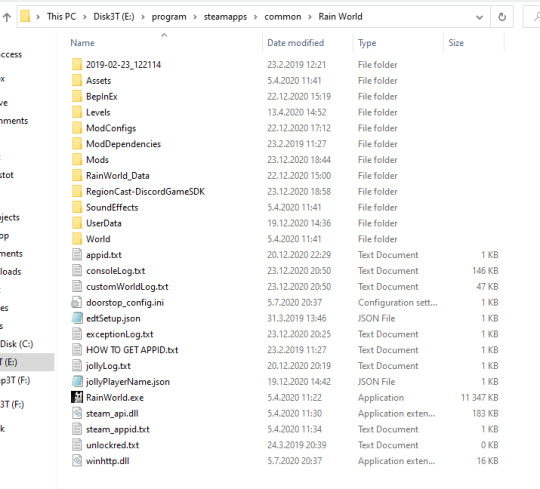Sort files by the Type column header
The height and width of the screenshot is (489, 540).
pos(367,43)
